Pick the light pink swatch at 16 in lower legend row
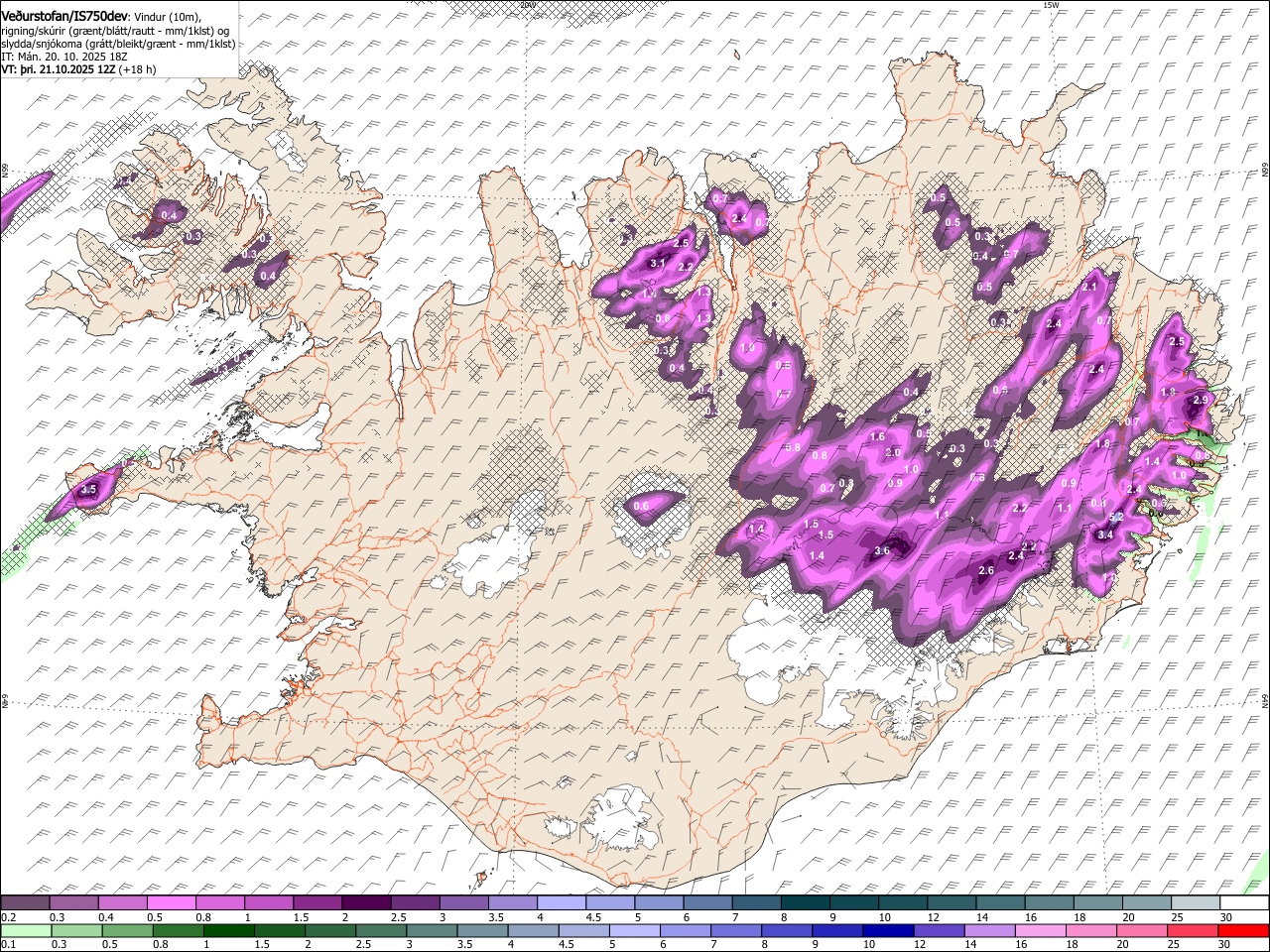Screen dimensions: 1270x952 coord(1041,930)
